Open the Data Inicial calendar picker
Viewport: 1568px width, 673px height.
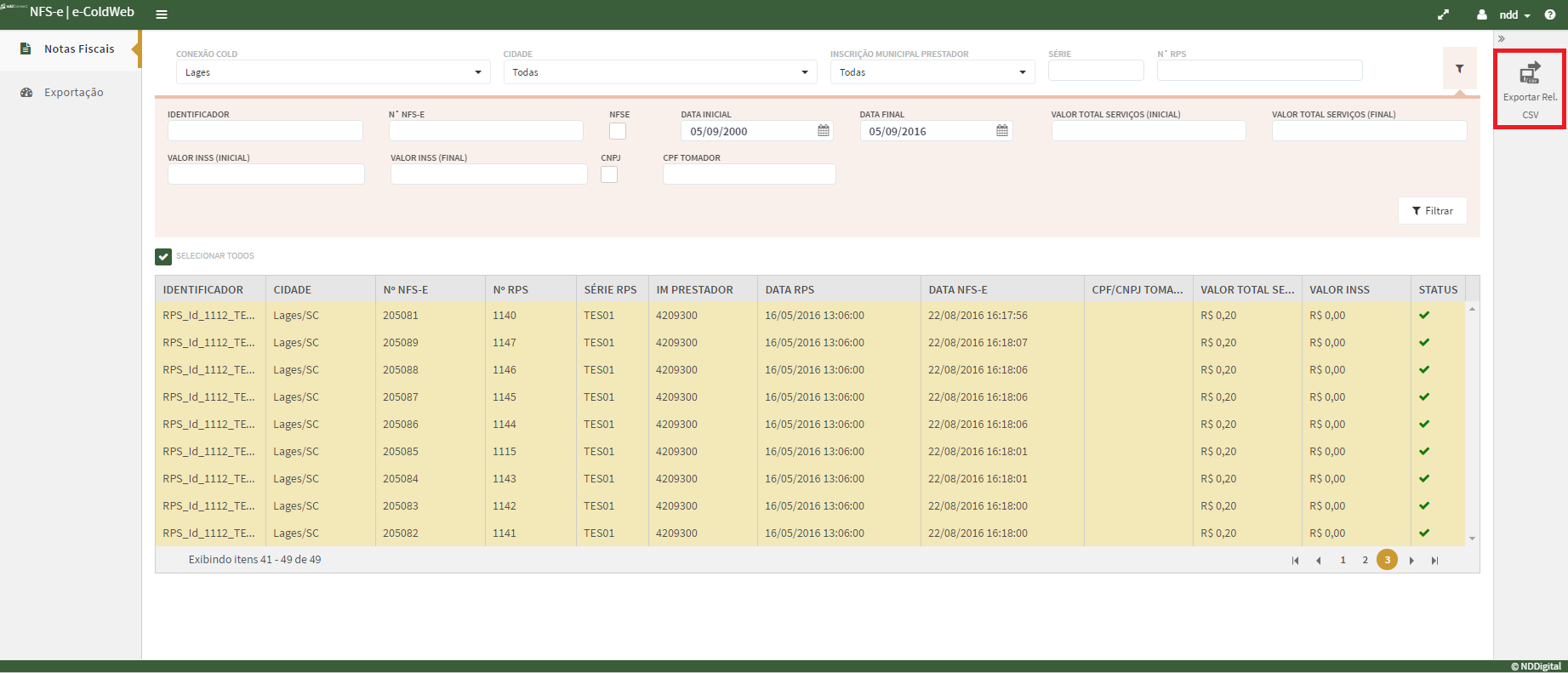click(823, 131)
